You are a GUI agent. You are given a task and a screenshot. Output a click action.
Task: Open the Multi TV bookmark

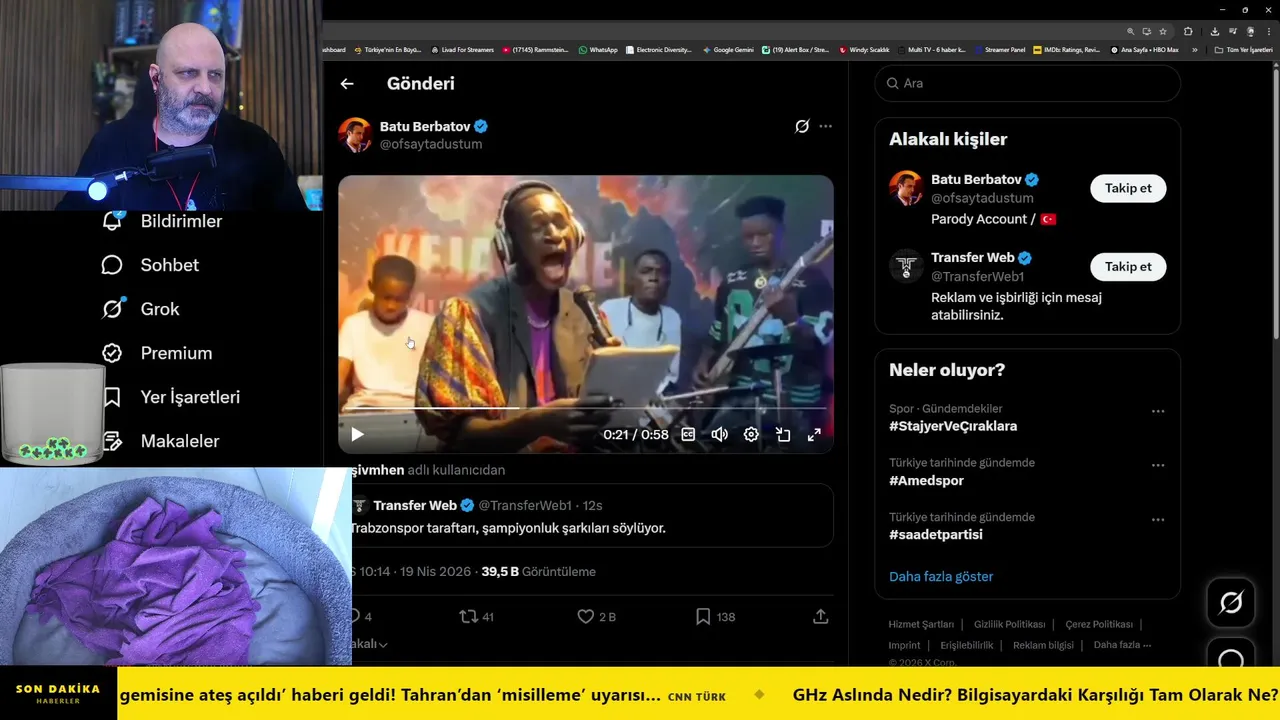[x=931, y=50]
